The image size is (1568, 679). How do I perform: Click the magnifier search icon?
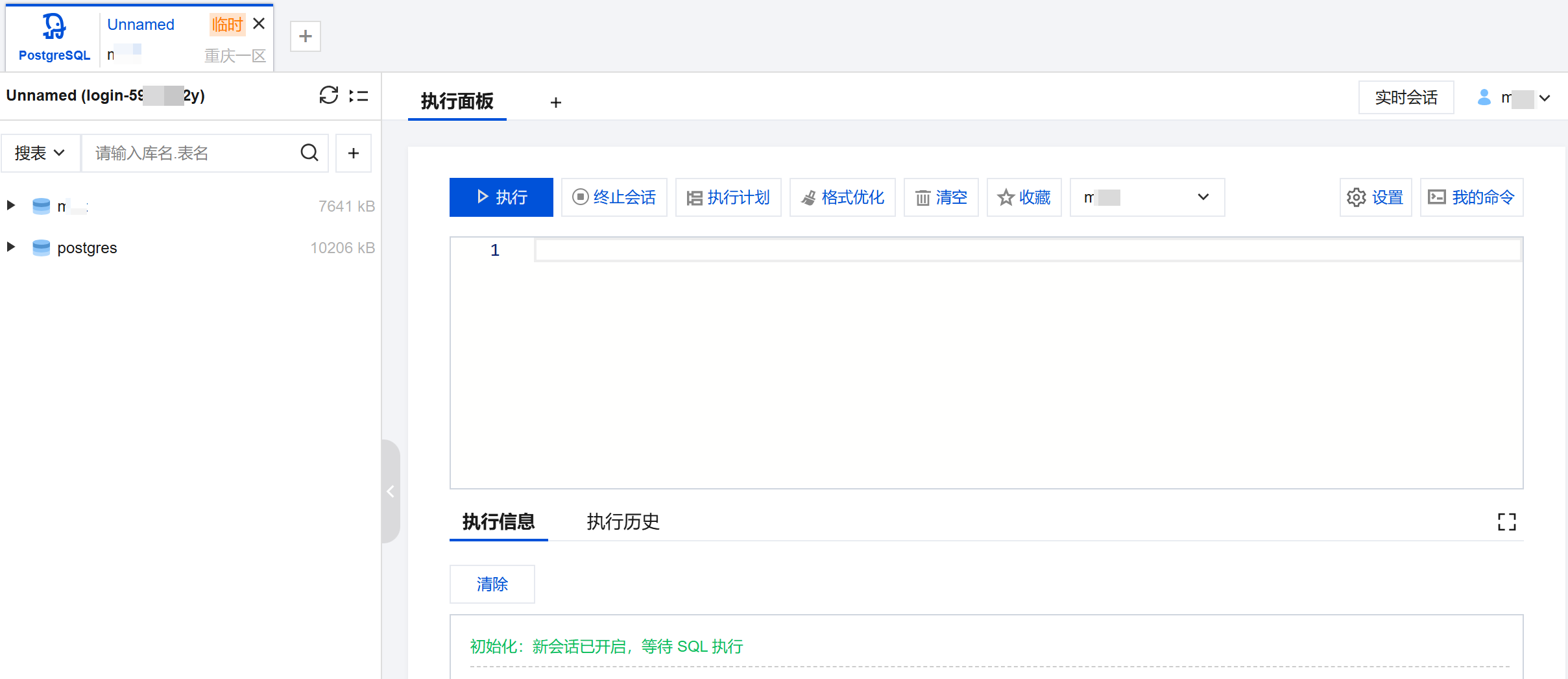[309, 153]
